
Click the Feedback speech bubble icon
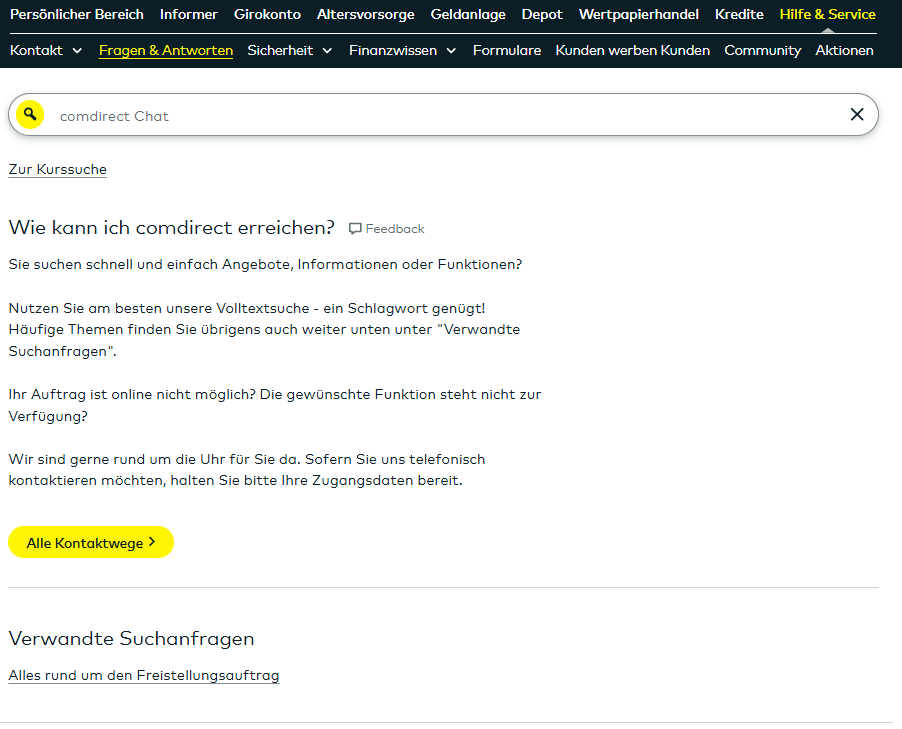tap(355, 229)
